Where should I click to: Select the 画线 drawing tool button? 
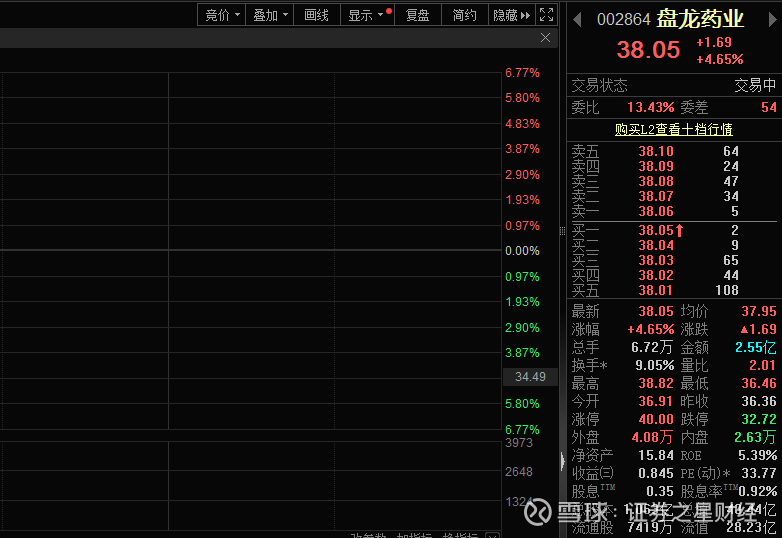pos(317,15)
